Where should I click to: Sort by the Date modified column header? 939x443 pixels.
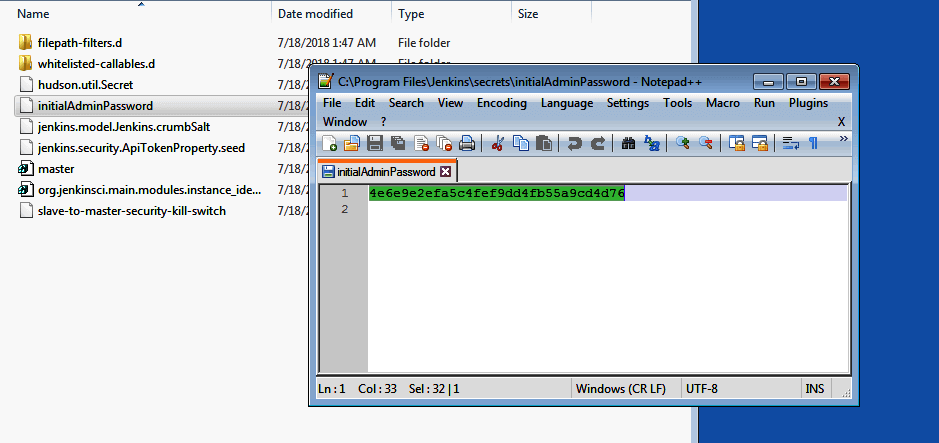315,14
